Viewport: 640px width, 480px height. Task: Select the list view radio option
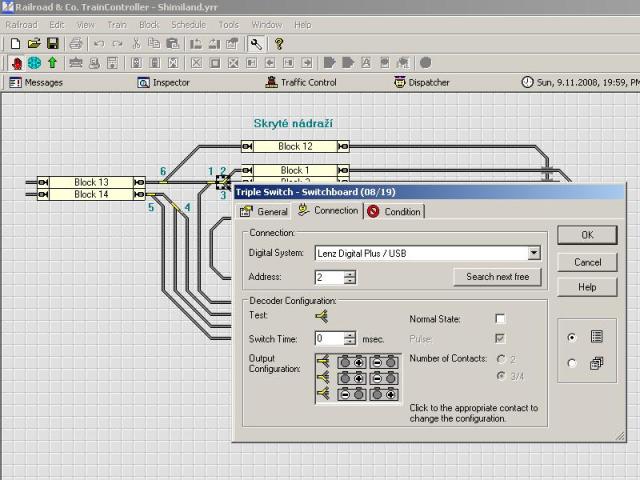(x=572, y=337)
